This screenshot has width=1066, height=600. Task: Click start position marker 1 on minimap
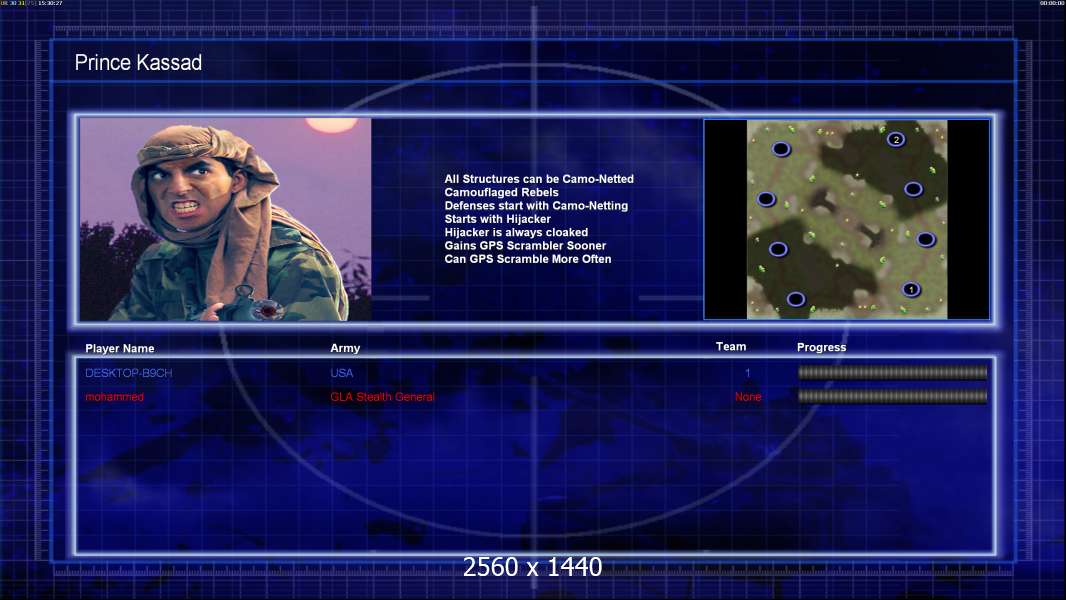tap(911, 289)
